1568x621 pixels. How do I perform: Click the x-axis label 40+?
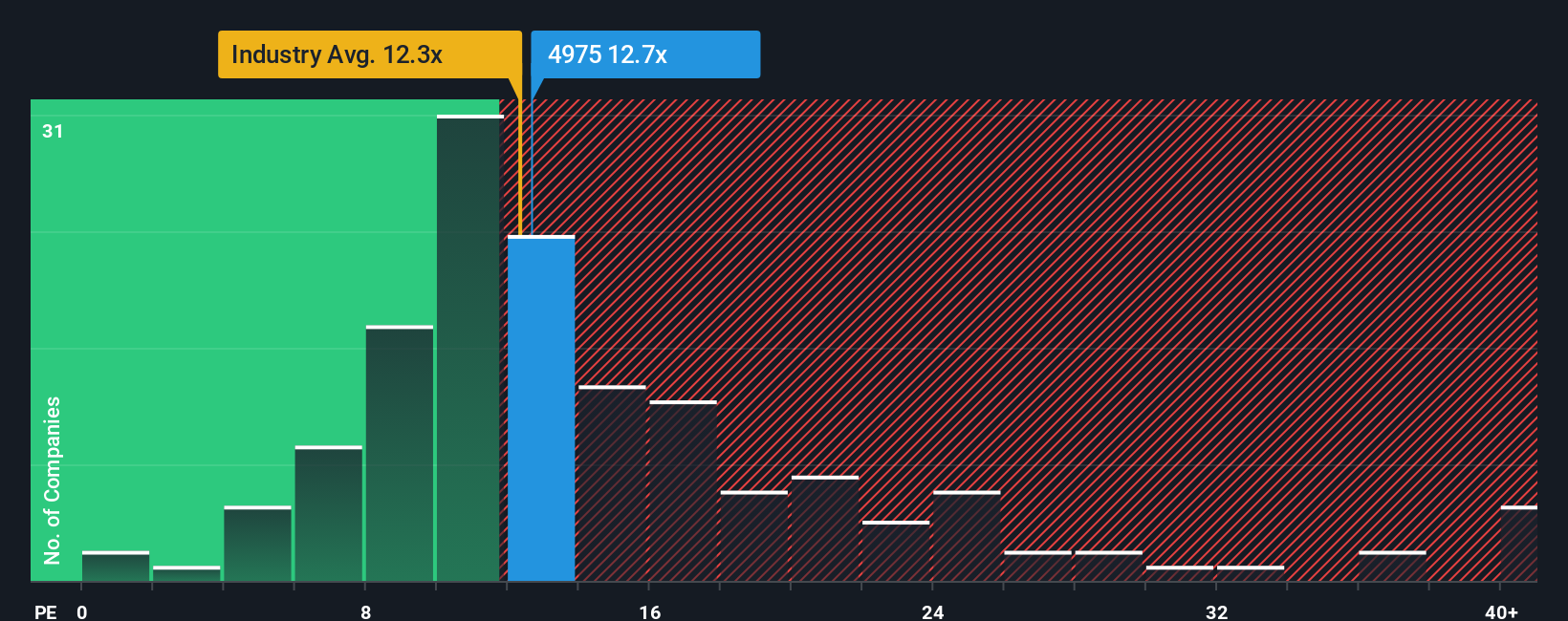tap(1501, 611)
